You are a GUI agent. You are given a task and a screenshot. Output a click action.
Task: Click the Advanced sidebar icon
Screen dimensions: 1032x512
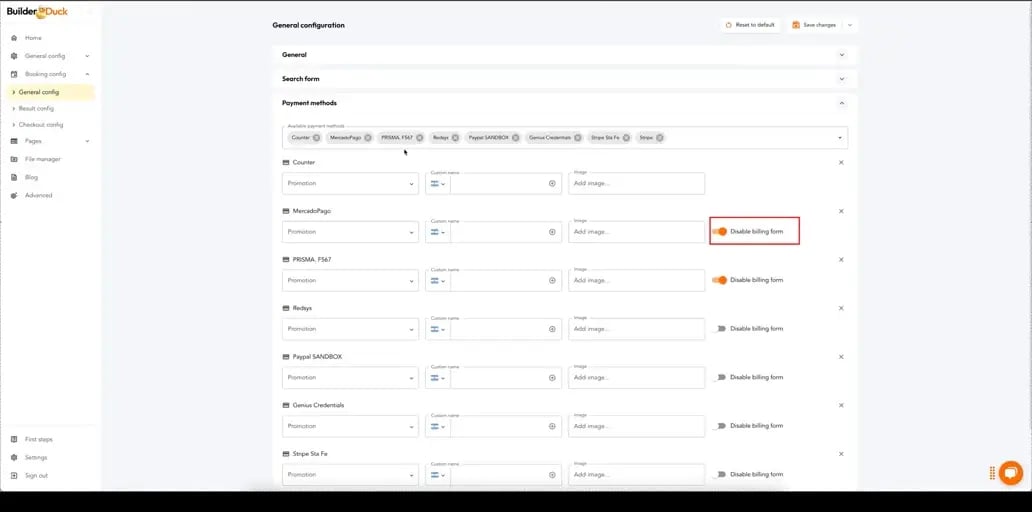[14, 195]
